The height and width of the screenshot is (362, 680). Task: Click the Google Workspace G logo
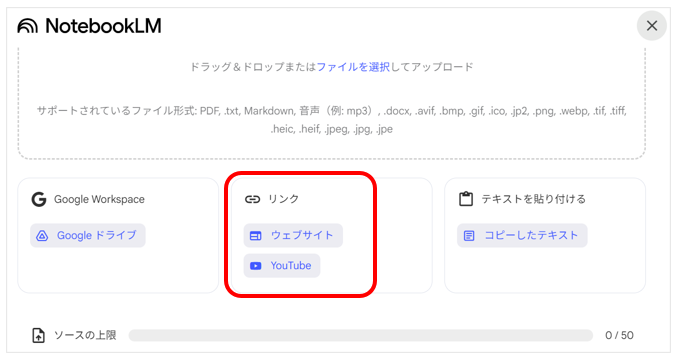[39, 199]
